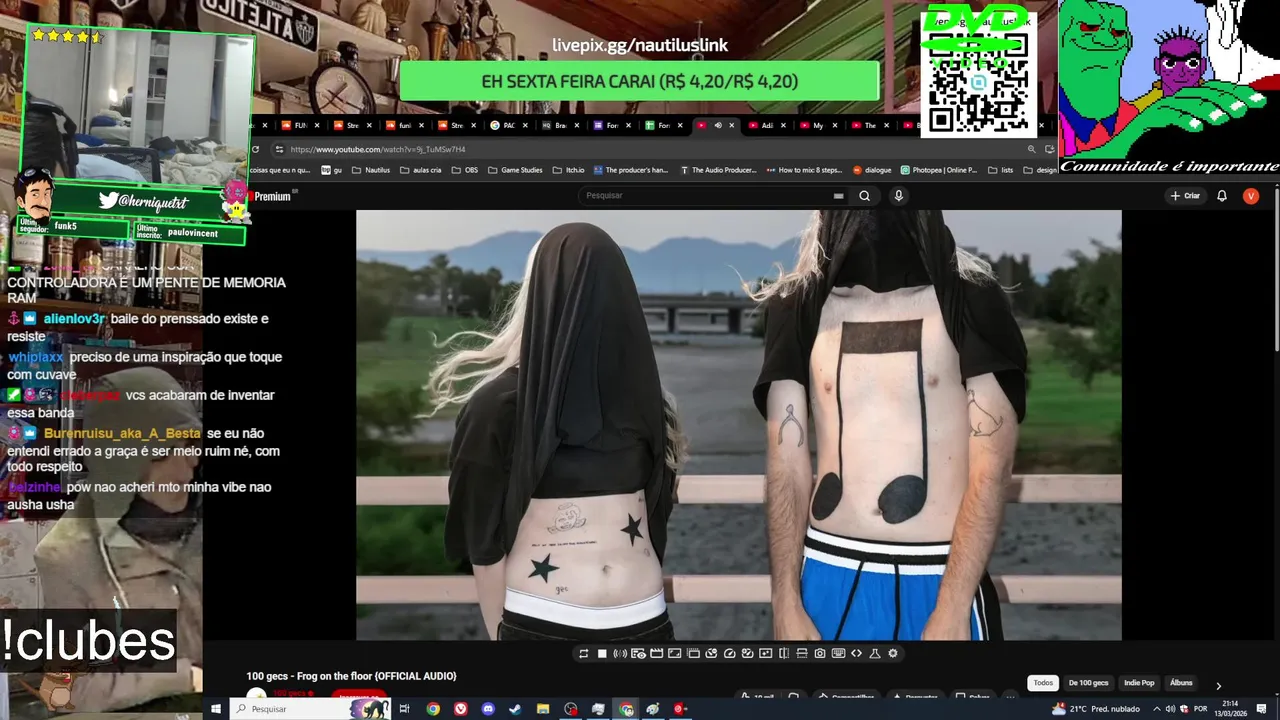Mute the playing YouTube tab speaker icon
Viewport: 1280px width, 720px height.
(x=718, y=125)
